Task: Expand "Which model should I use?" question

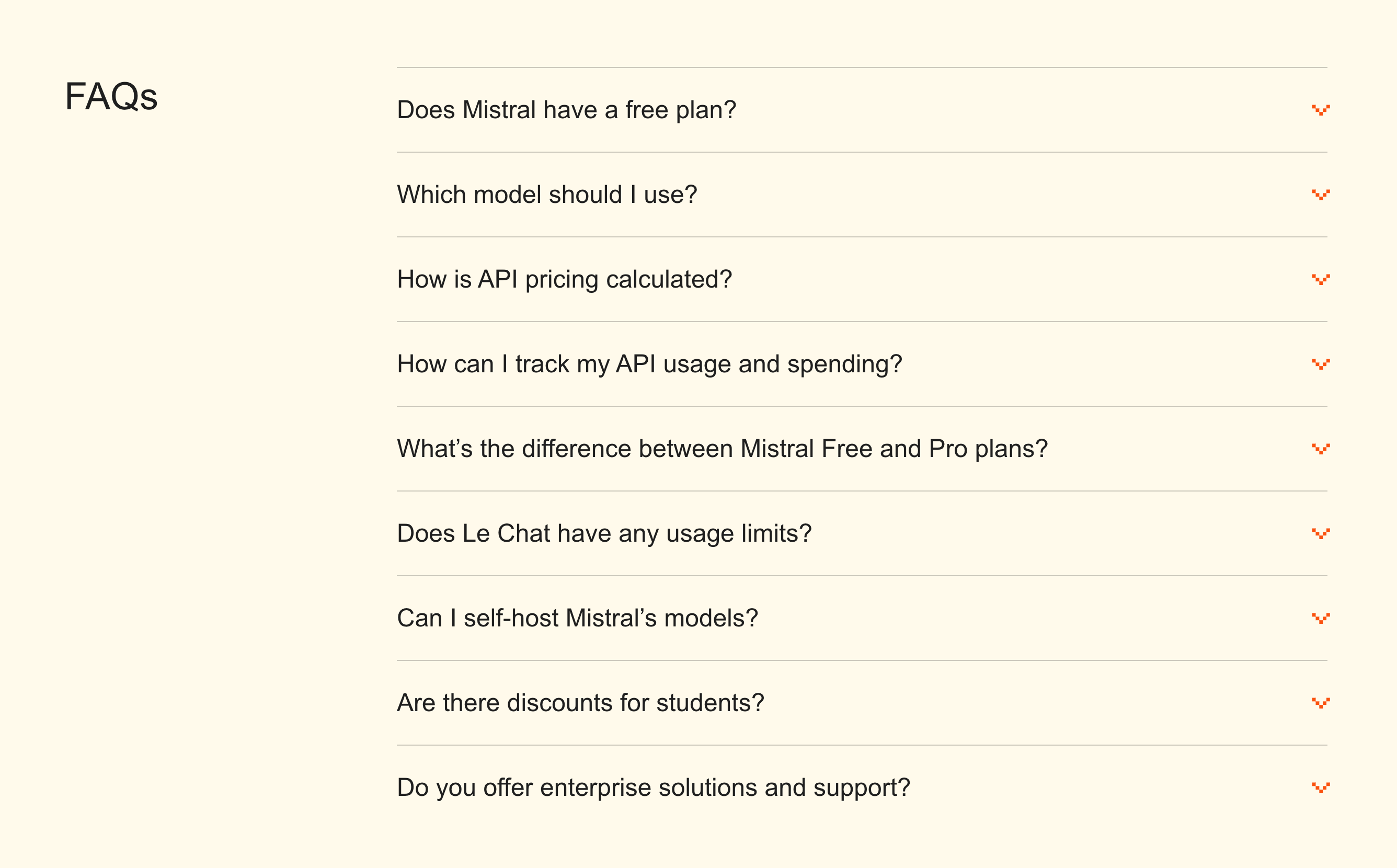Action: point(546,195)
